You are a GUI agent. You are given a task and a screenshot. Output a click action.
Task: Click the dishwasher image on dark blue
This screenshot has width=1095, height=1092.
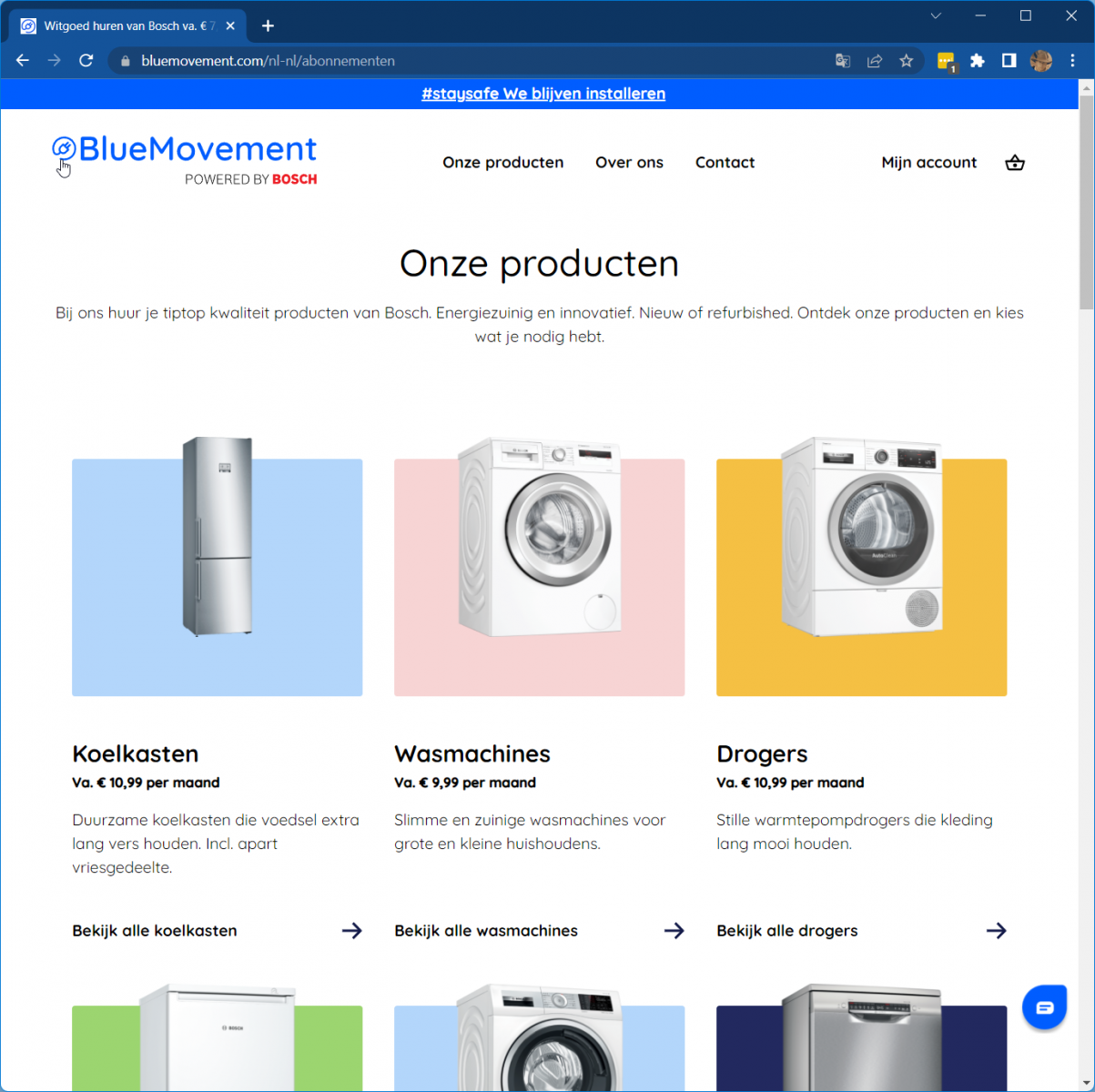[862, 1037]
